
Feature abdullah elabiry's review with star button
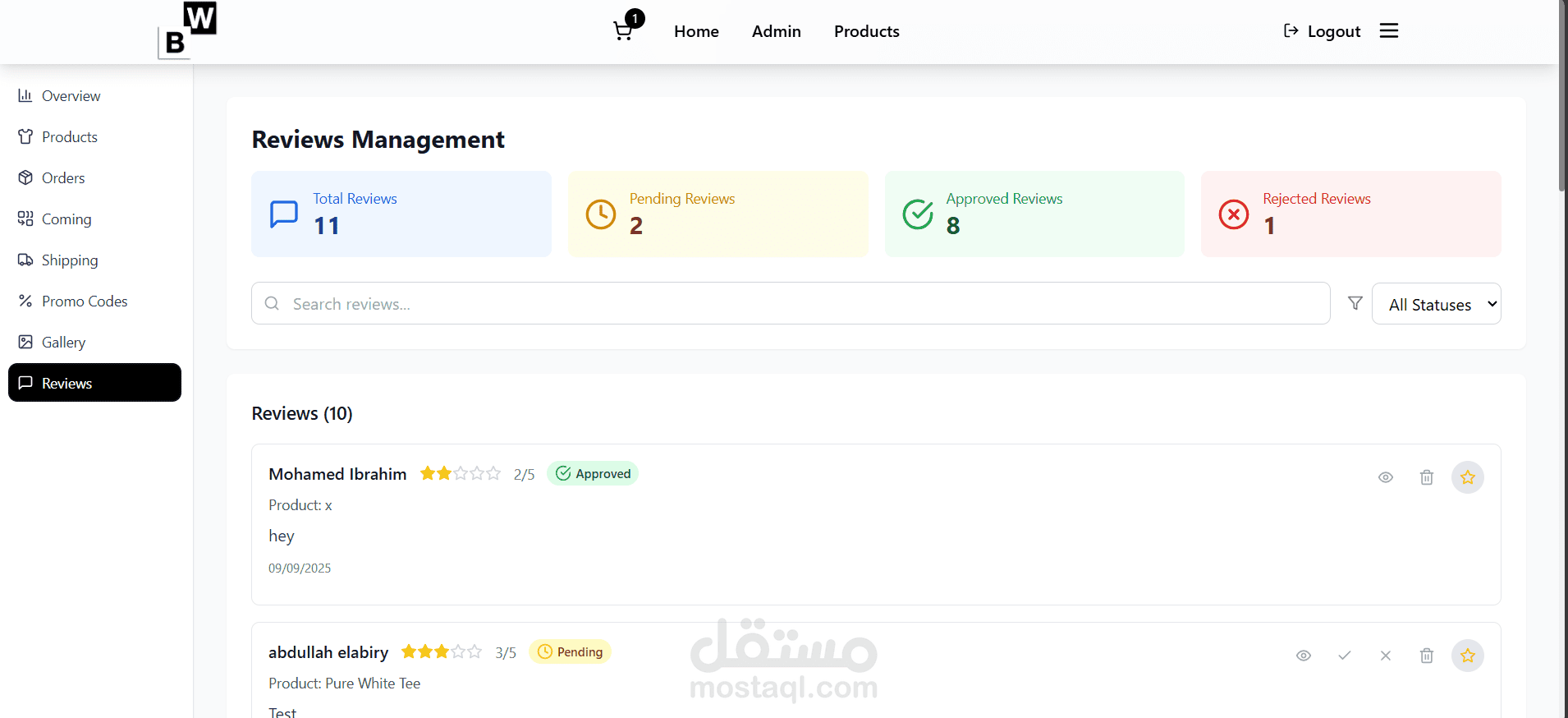(x=1468, y=656)
